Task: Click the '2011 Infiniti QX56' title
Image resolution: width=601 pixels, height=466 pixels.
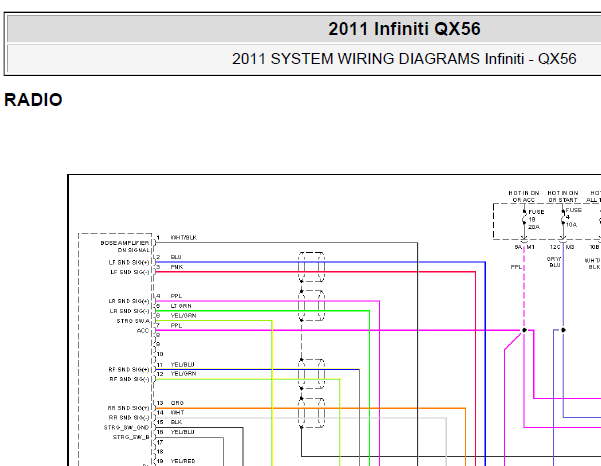Action: click(x=404, y=29)
